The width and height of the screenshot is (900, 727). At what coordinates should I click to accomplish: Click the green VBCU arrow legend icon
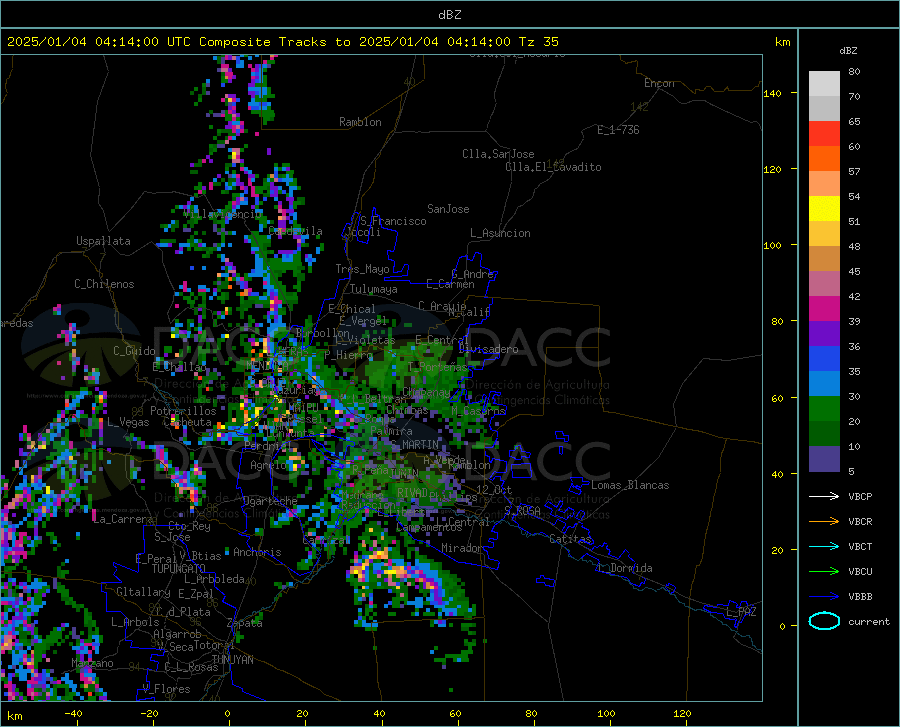tap(824, 571)
